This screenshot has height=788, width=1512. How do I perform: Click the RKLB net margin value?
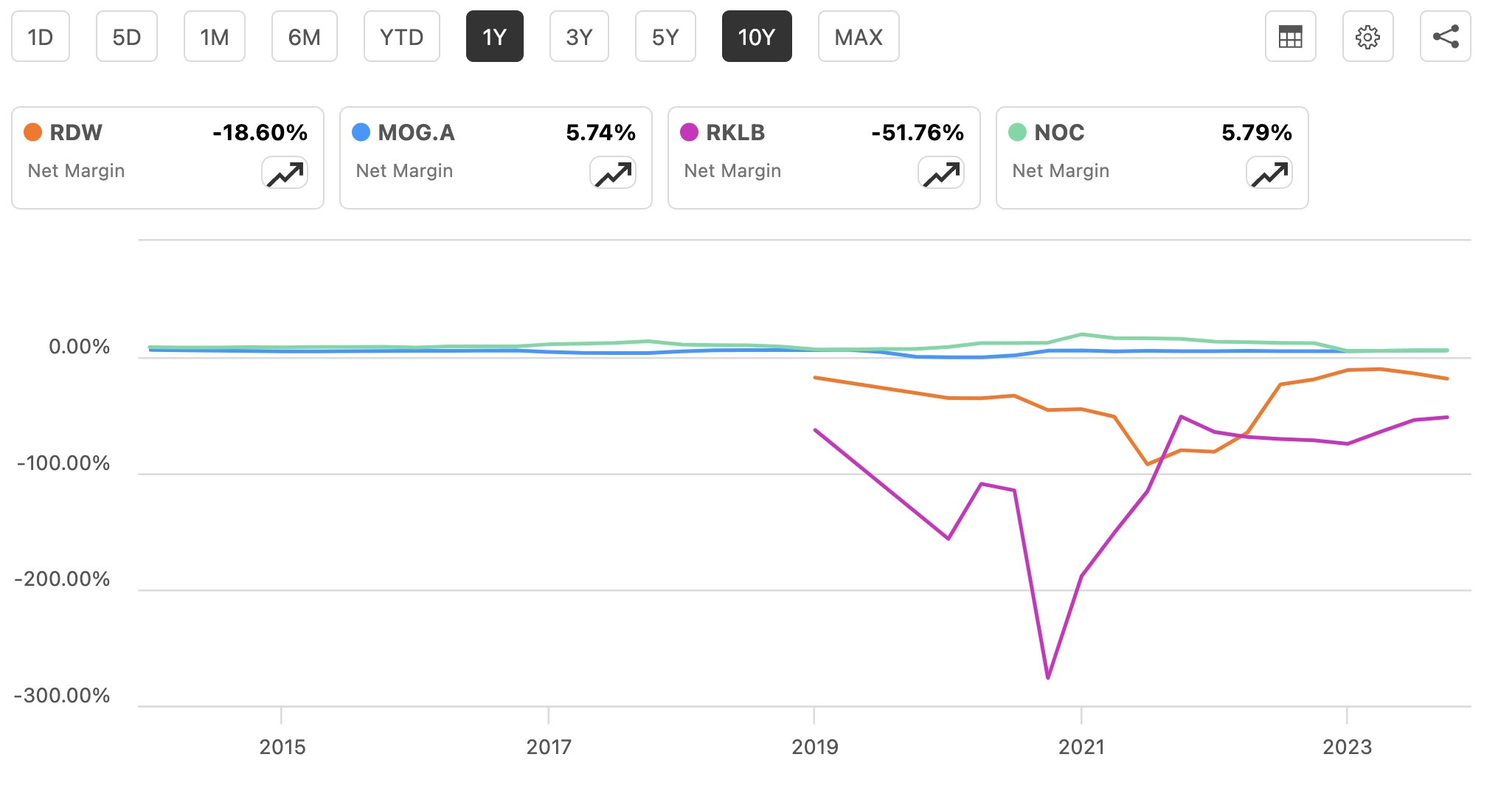(919, 133)
